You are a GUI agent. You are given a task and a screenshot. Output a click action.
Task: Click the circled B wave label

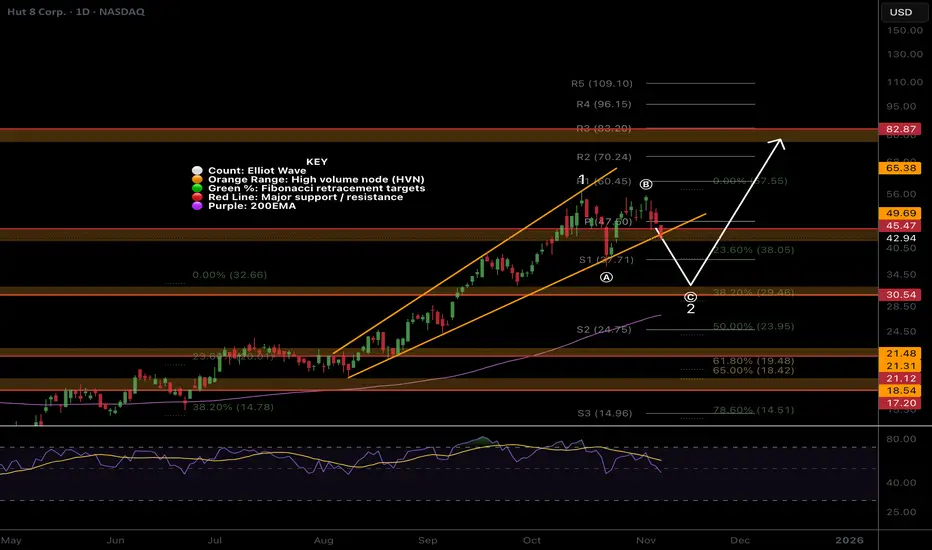tap(646, 184)
